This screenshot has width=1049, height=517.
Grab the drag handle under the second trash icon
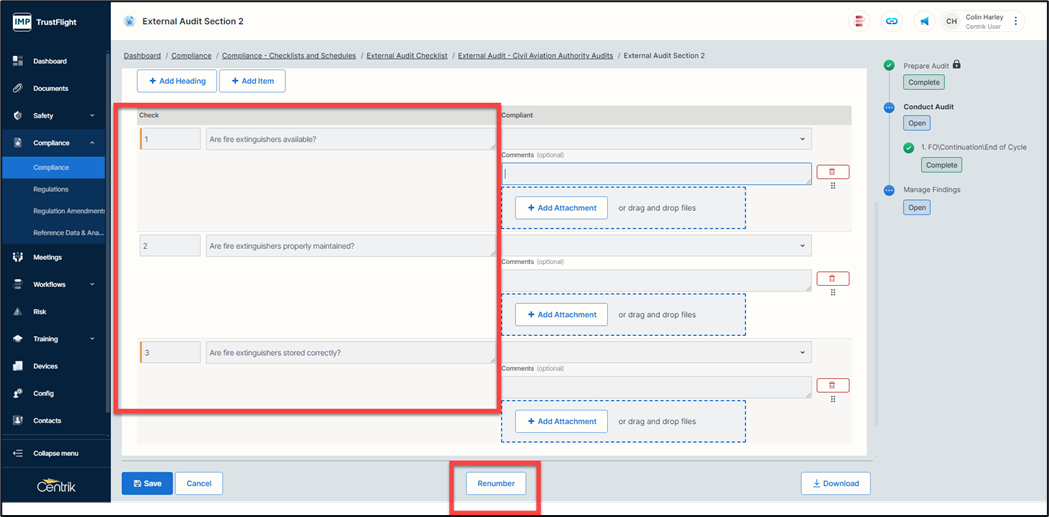[833, 293]
